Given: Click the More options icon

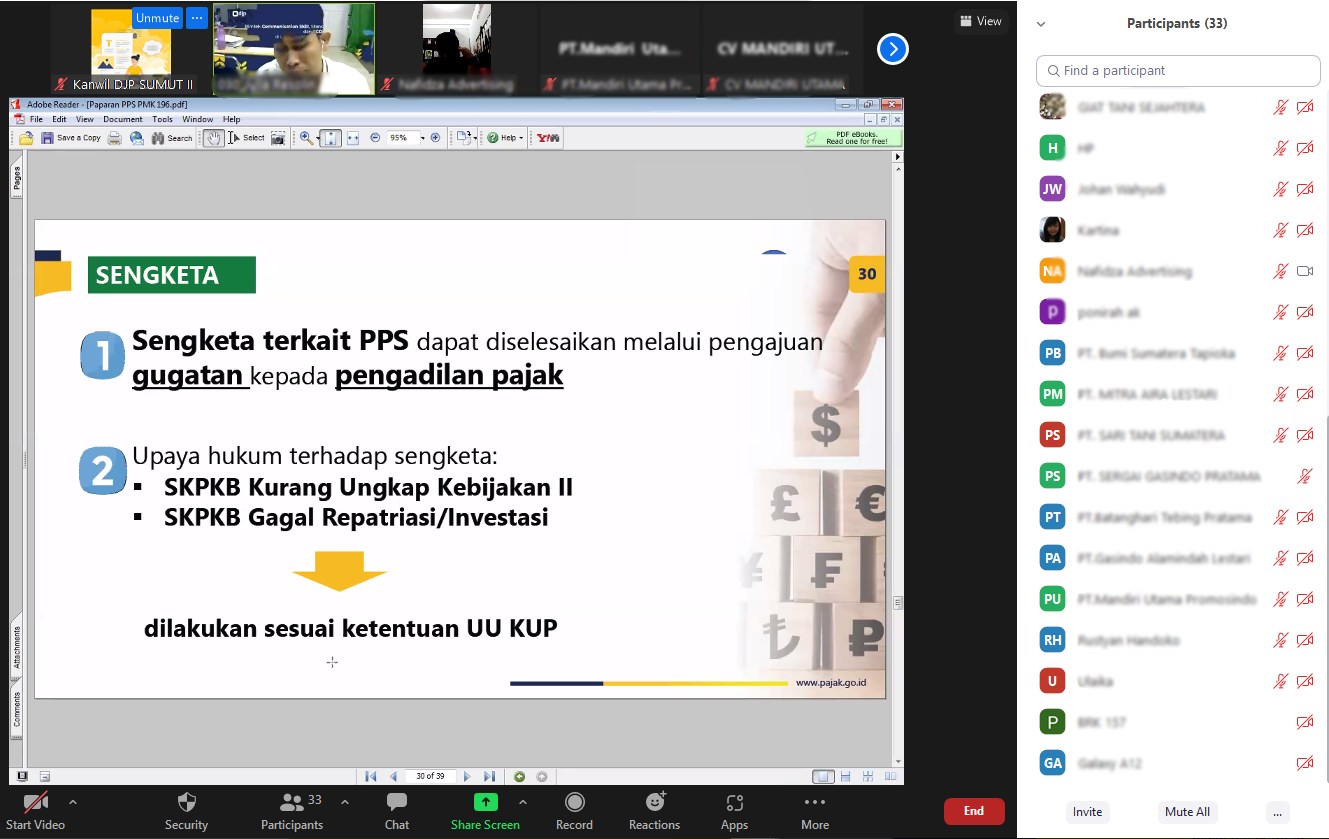Looking at the screenshot, I should pyautogui.click(x=814, y=802).
